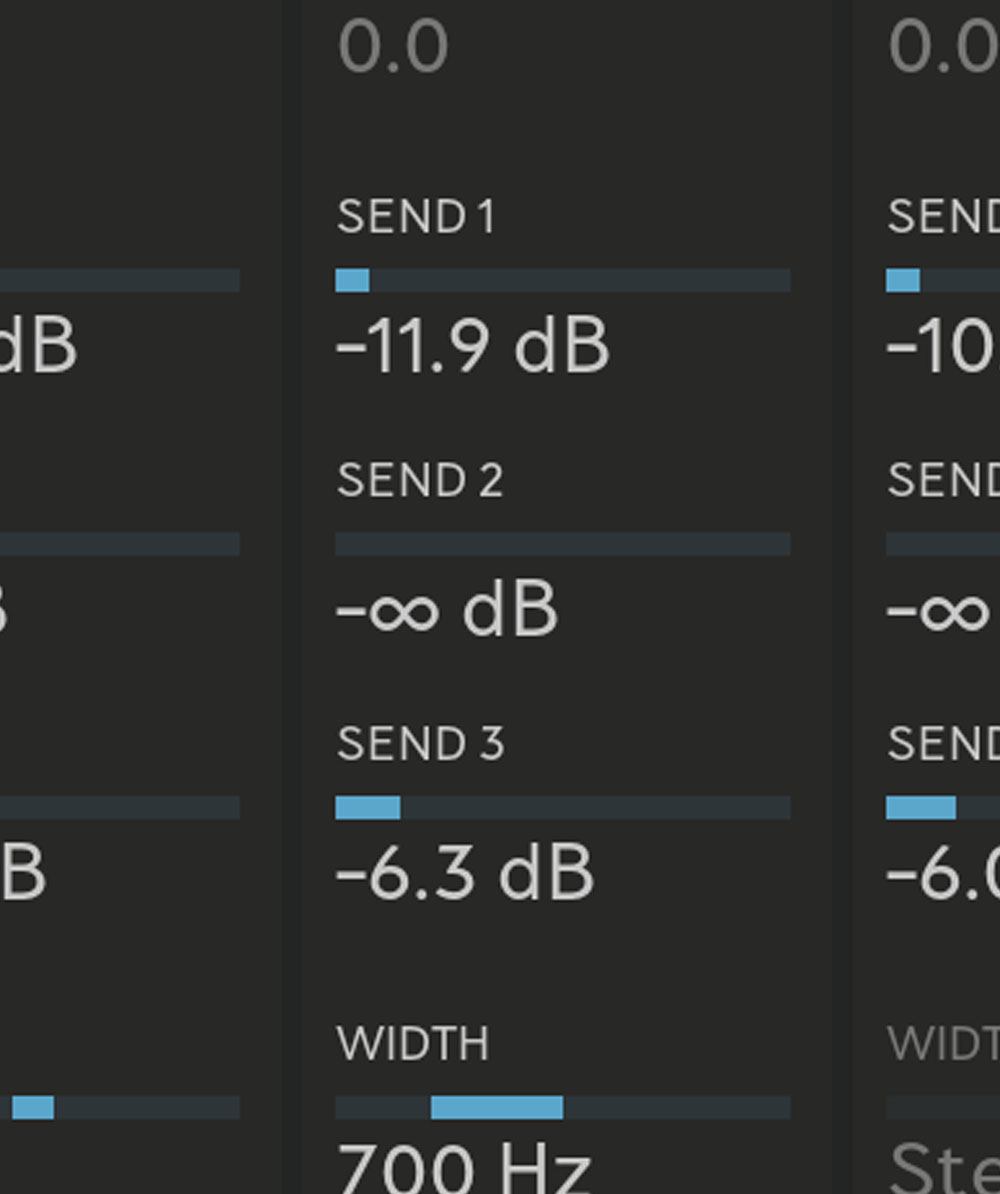1000x1194 pixels.
Task: Click the Send 1 slider showing -11.9 dB
Action: [x=563, y=281]
